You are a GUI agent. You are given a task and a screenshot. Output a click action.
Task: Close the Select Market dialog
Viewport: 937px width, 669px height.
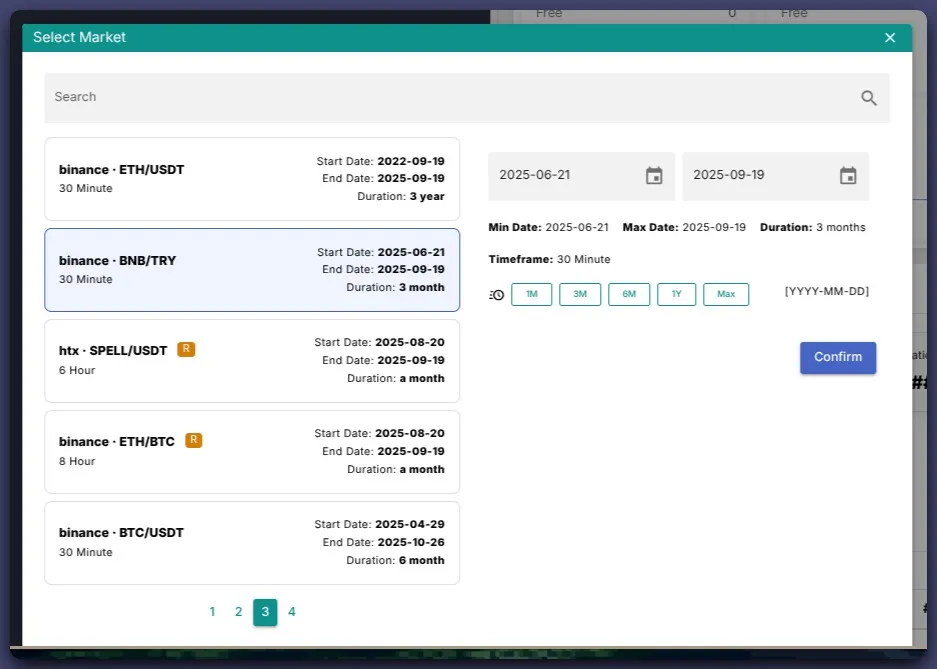(x=890, y=38)
